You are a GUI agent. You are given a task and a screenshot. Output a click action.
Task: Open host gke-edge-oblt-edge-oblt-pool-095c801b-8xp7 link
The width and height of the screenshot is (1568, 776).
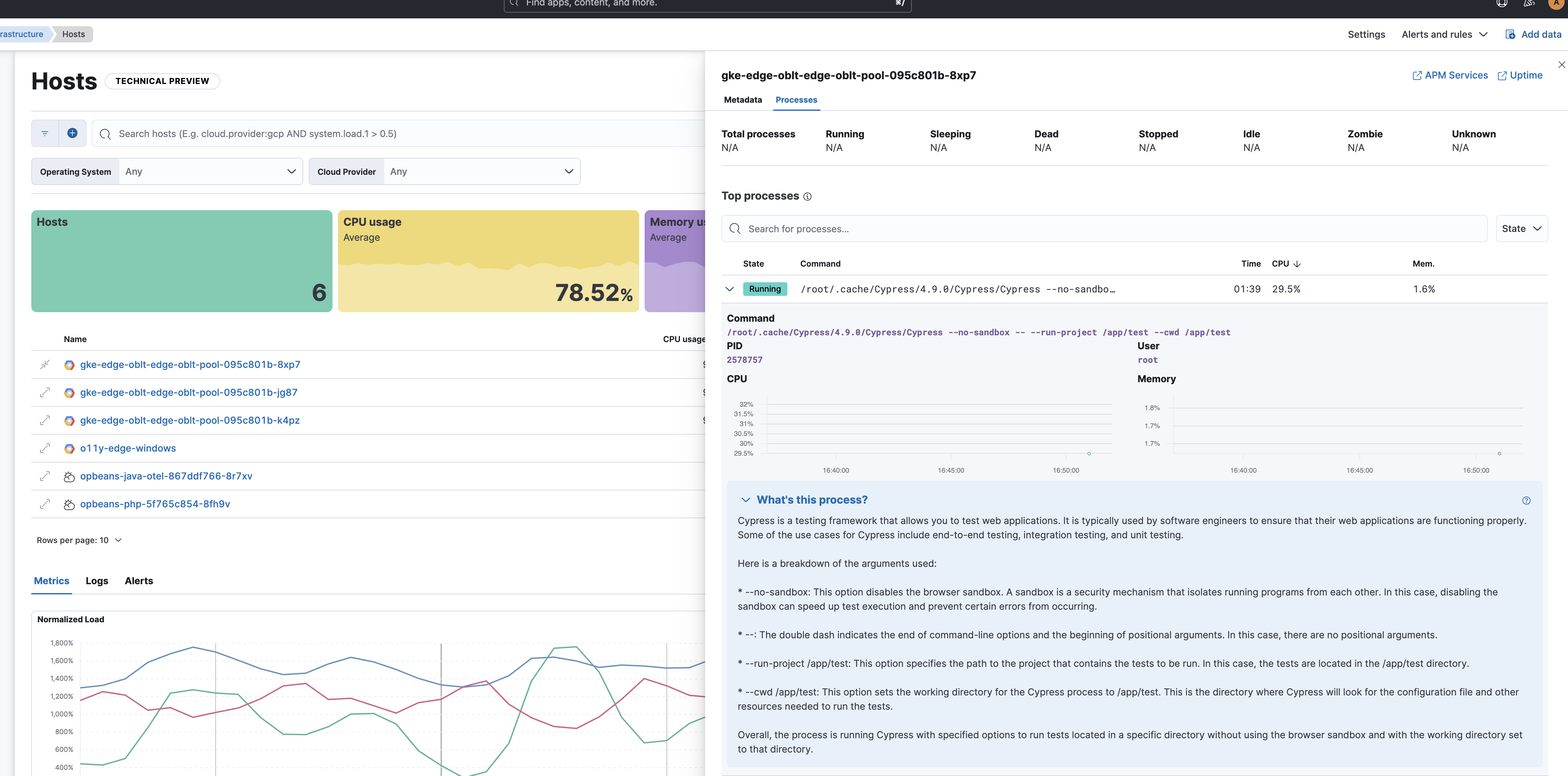190,365
